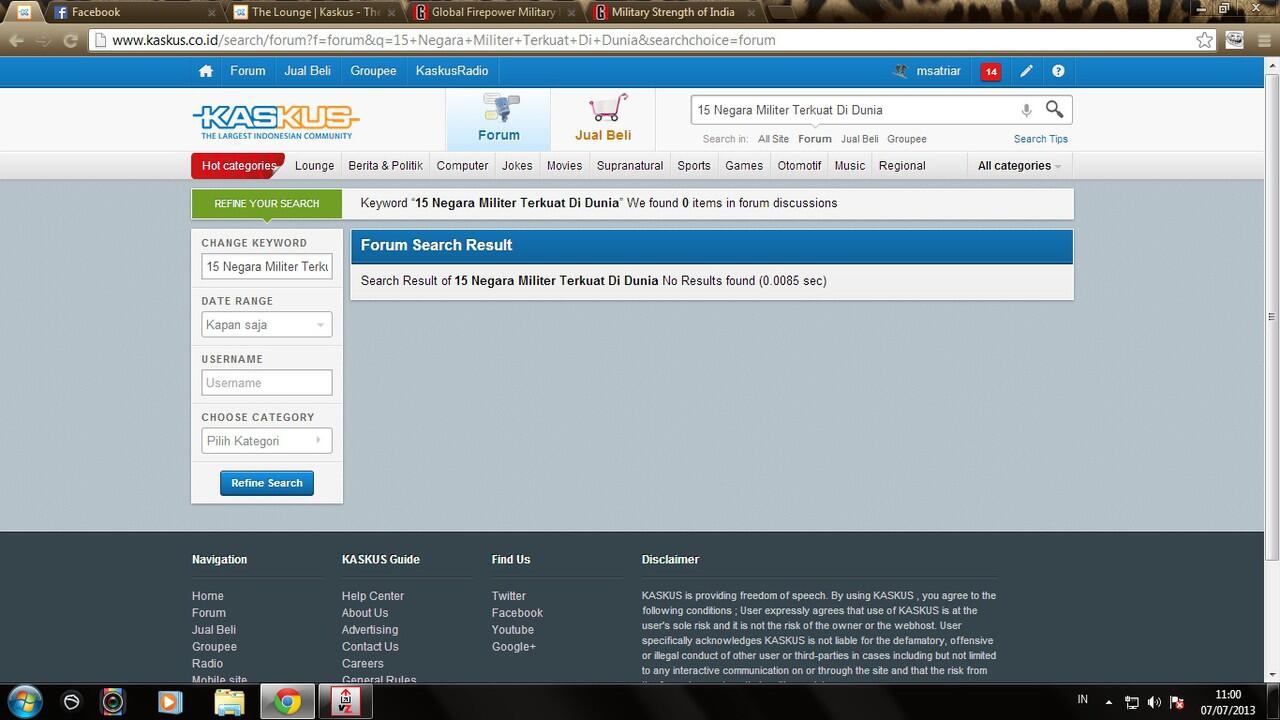Open the help question mark icon

pos(1058,71)
